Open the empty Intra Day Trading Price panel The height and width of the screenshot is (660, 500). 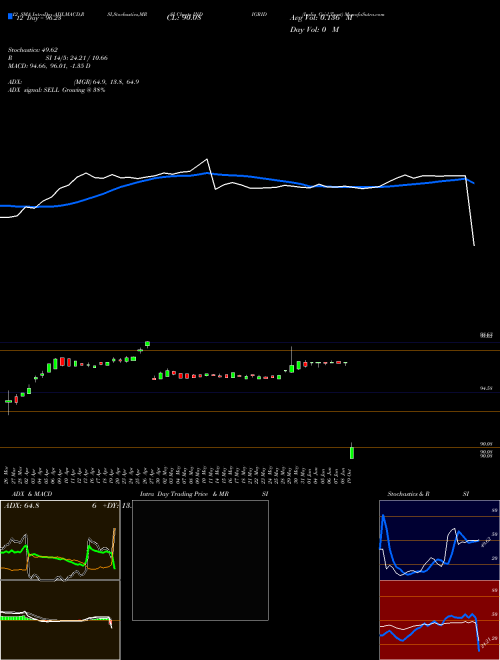coord(200,560)
